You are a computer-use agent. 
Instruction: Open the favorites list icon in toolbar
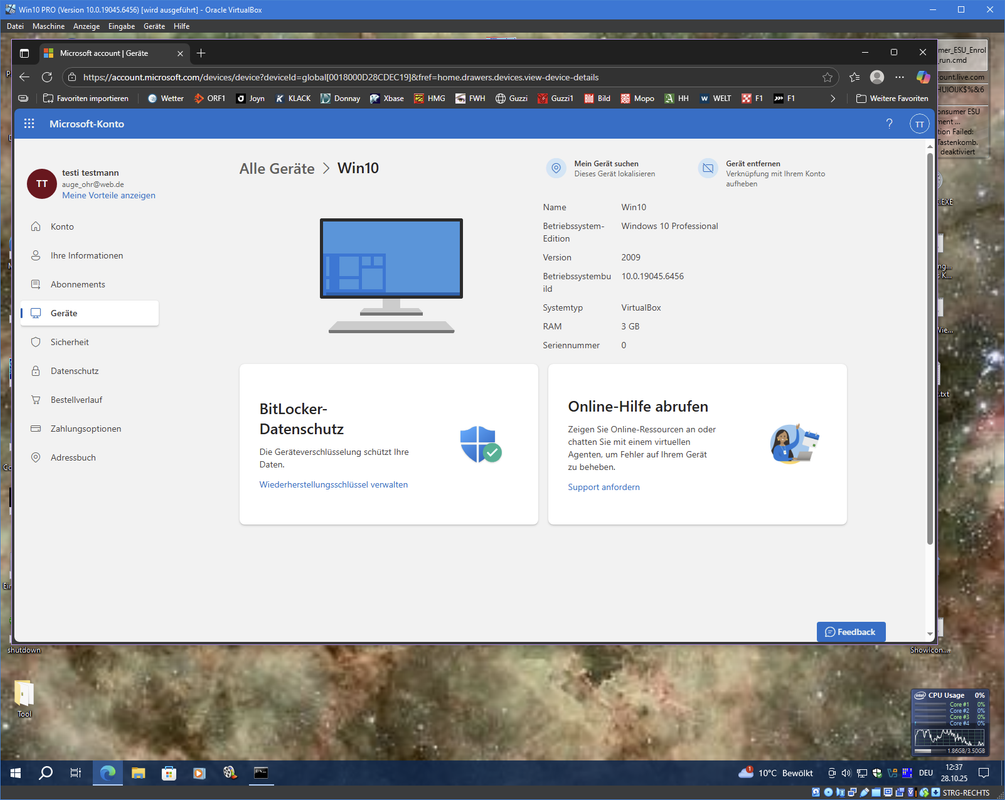854,77
